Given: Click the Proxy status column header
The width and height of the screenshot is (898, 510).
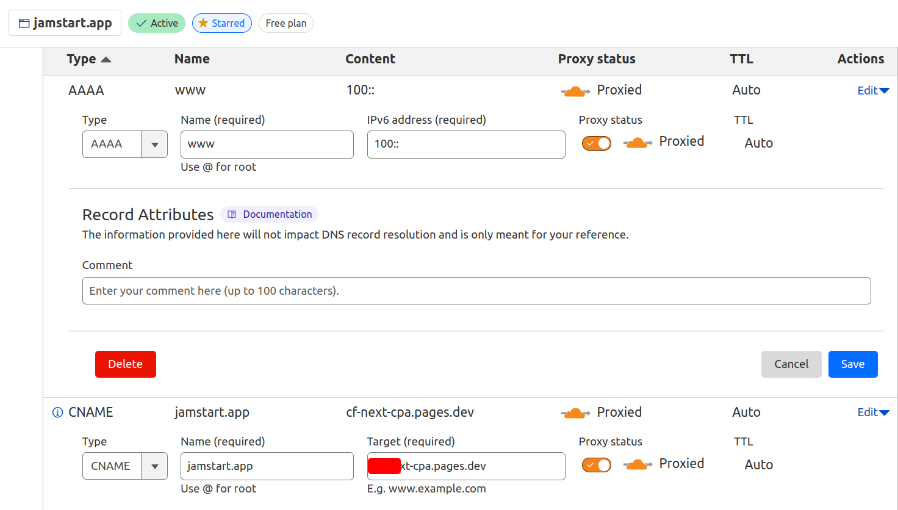Looking at the screenshot, I should [x=597, y=59].
